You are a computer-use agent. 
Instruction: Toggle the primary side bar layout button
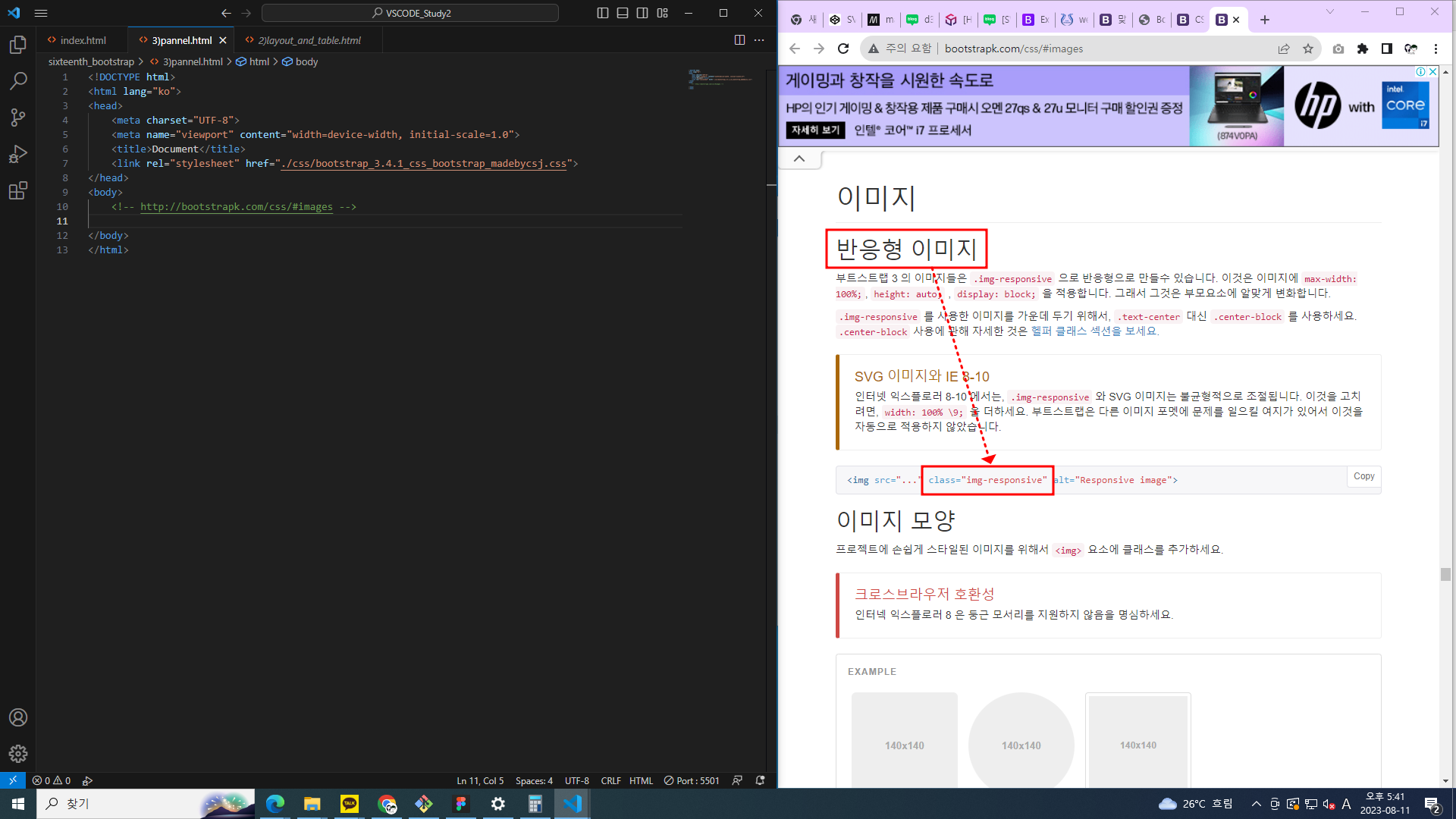(603, 13)
